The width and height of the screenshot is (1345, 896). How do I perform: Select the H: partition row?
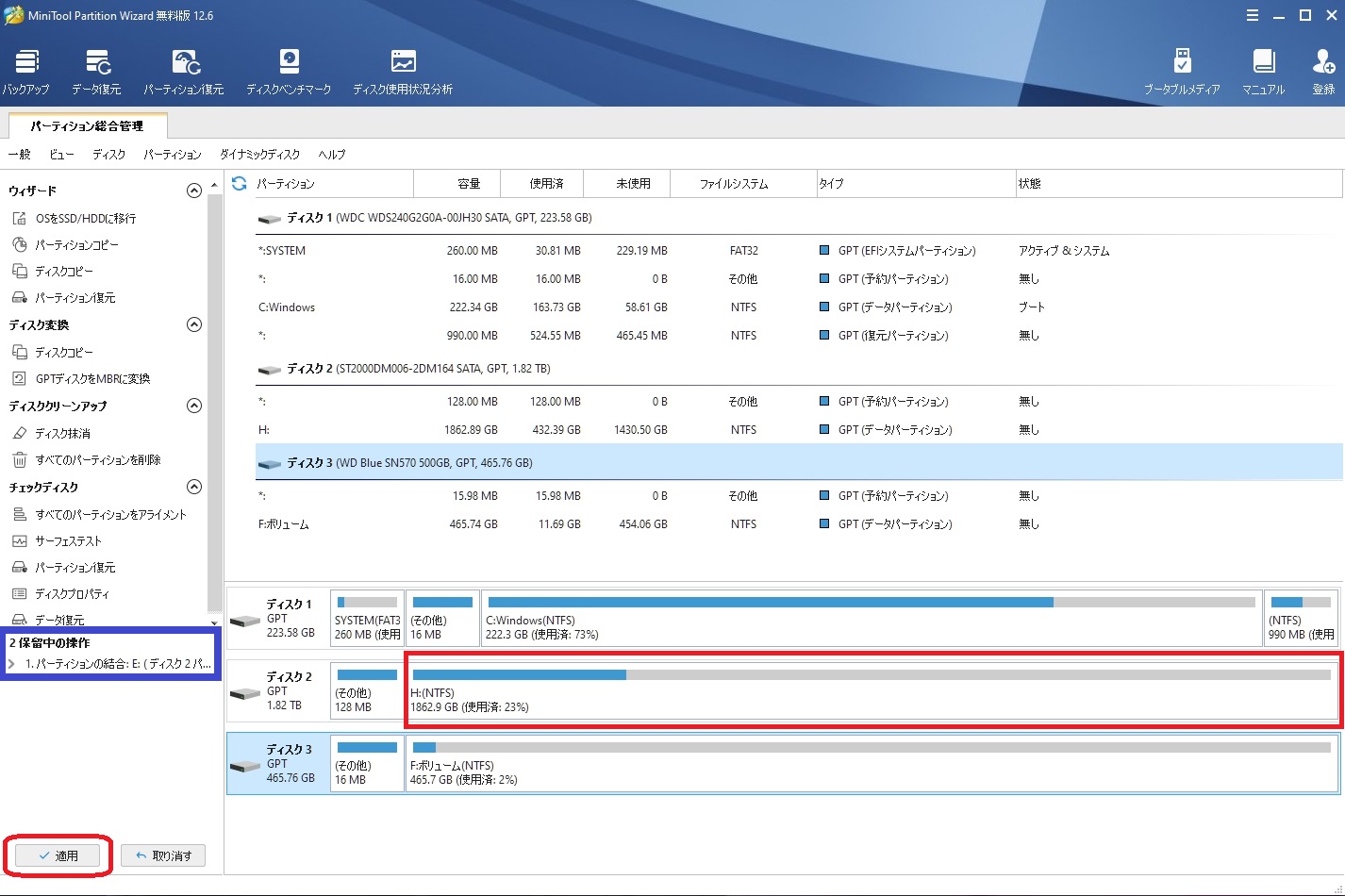(798, 430)
